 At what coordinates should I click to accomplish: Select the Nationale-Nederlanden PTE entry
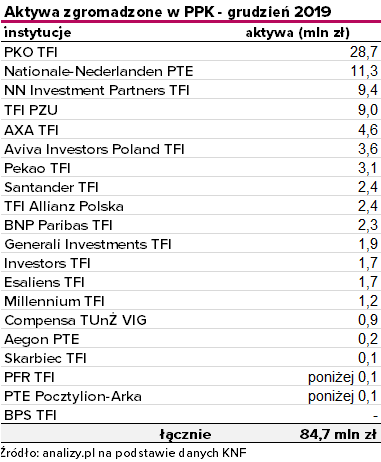pyautogui.click(x=99, y=71)
